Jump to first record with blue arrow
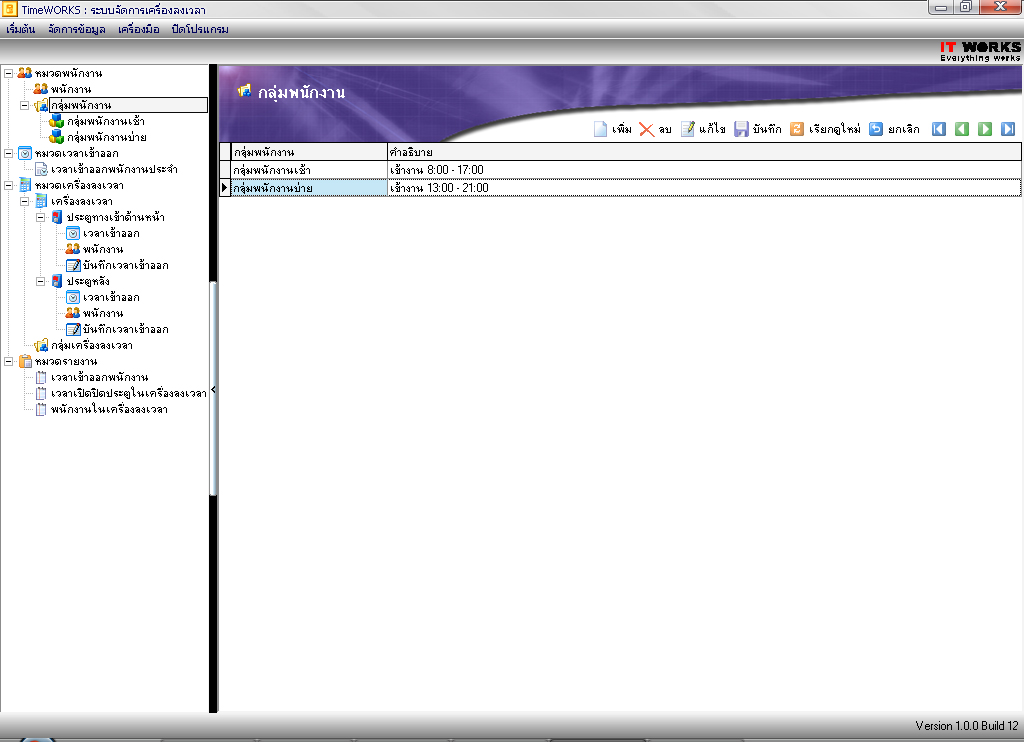The height and width of the screenshot is (742, 1024). (939, 129)
